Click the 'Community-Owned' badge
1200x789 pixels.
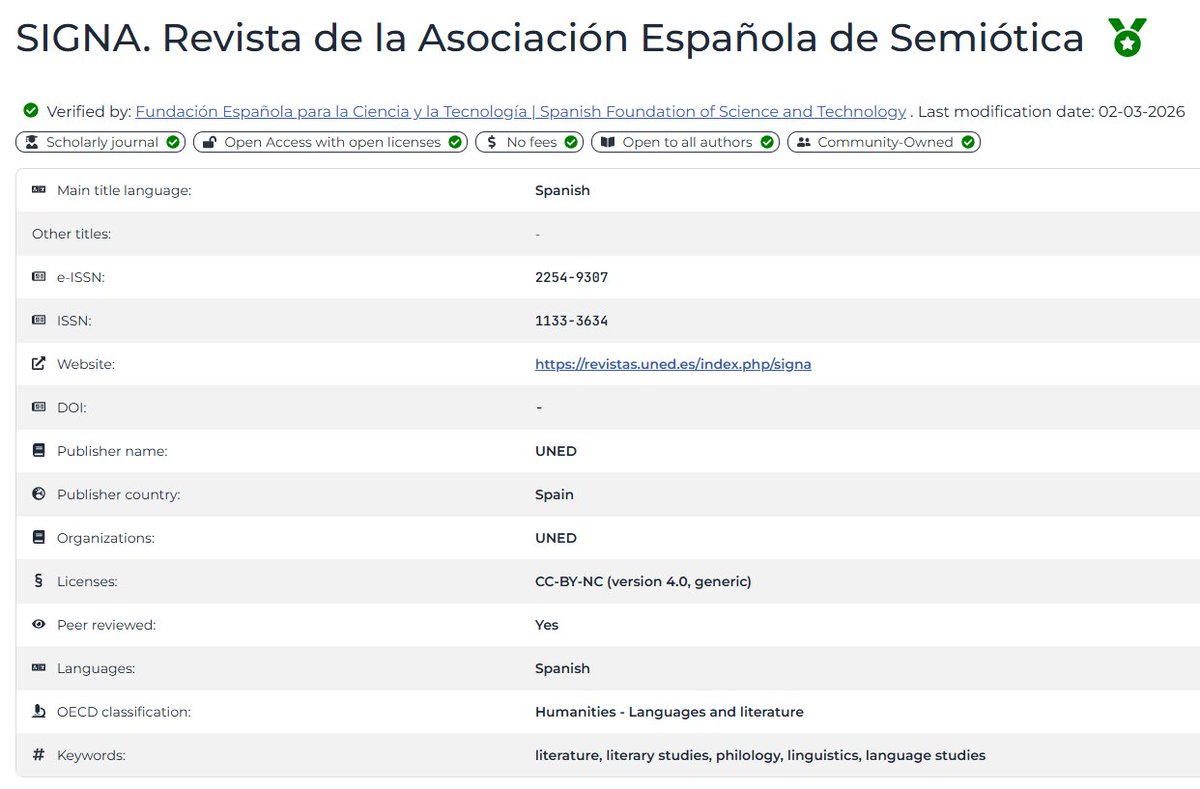click(x=884, y=142)
